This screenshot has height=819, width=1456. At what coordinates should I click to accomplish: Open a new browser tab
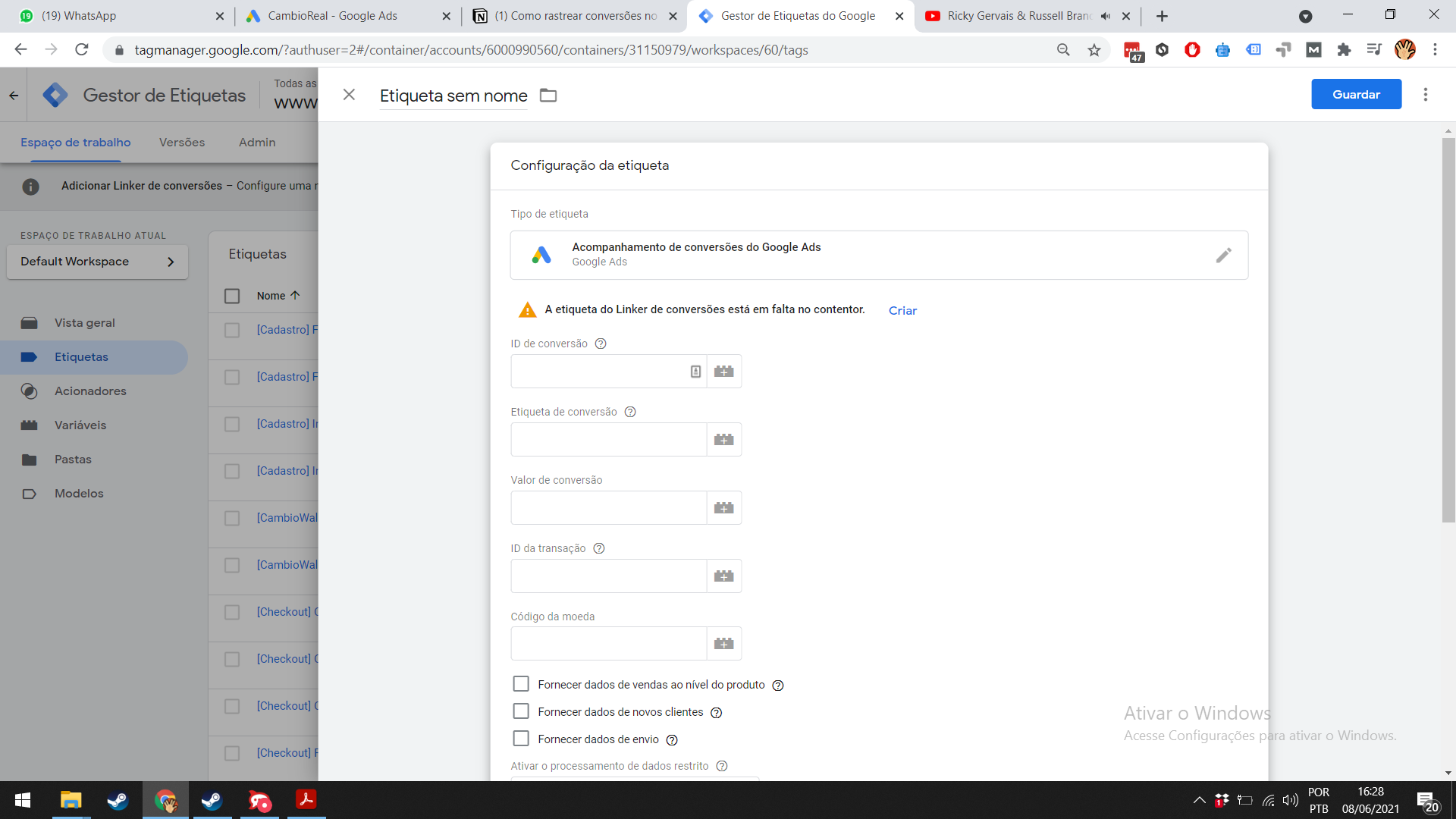click(x=1162, y=16)
